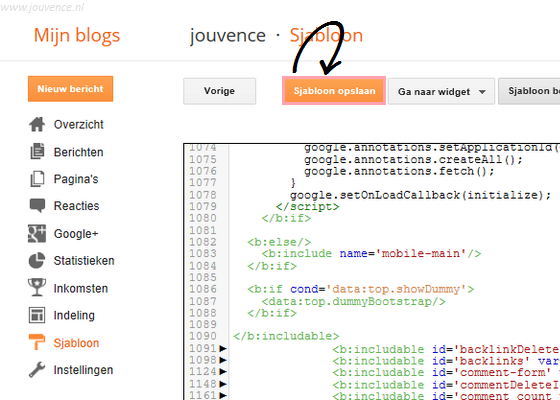Image resolution: width=560 pixels, height=400 pixels.
Task: Expand the folded code at line 1098
Action: [x=223, y=360]
